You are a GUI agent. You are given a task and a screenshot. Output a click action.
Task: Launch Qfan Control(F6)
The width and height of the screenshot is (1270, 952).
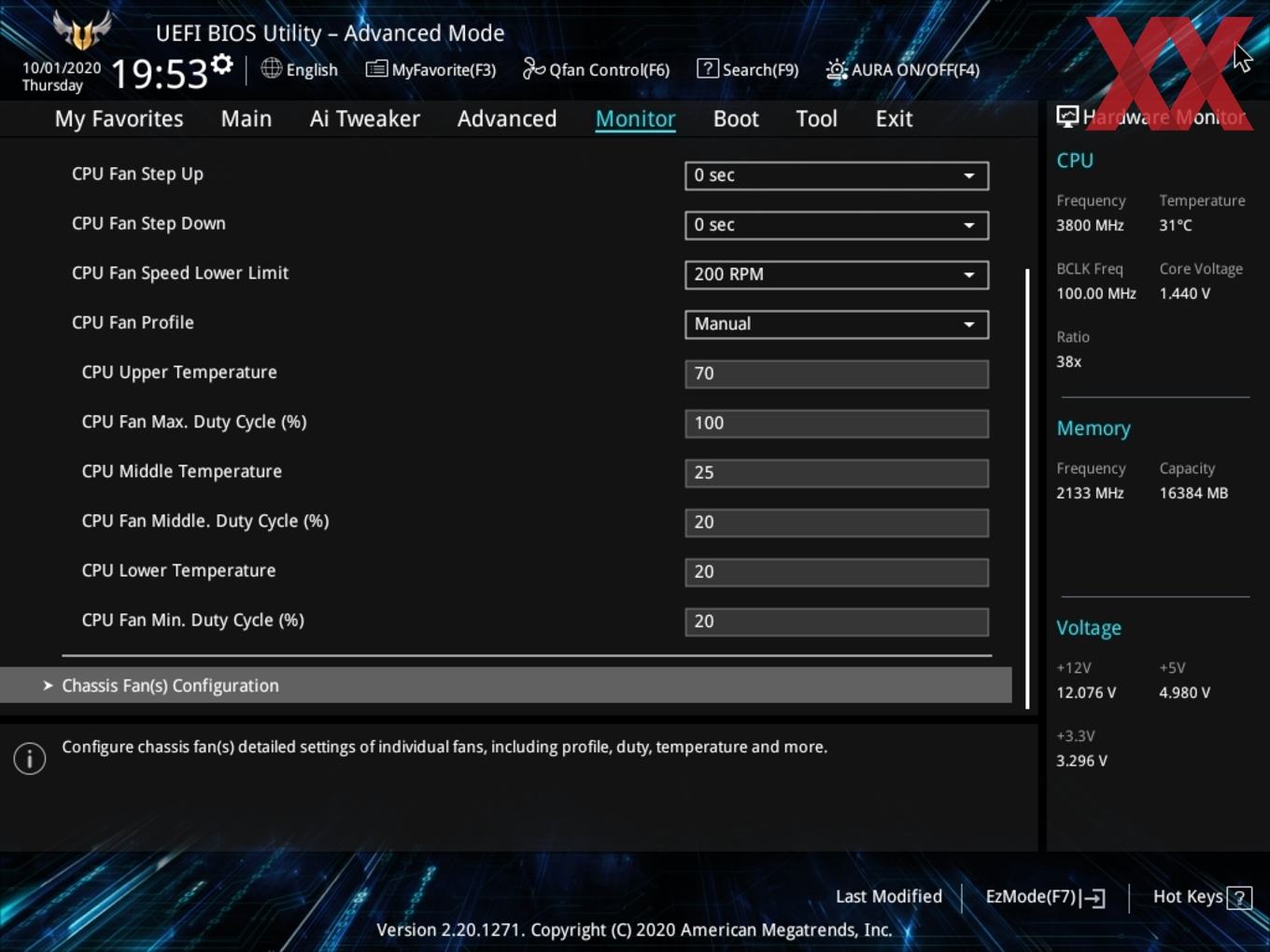coord(597,69)
